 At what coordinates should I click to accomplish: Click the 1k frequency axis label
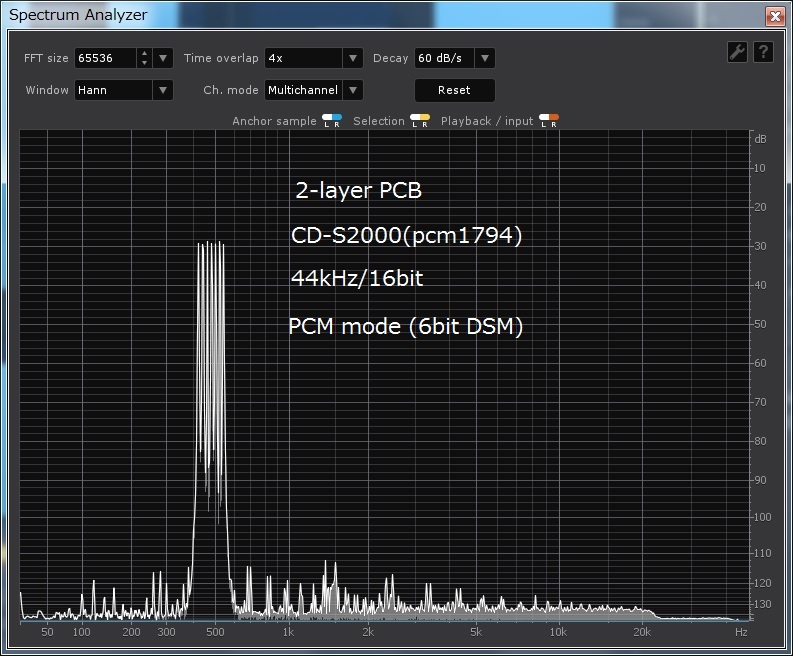[x=288, y=632]
